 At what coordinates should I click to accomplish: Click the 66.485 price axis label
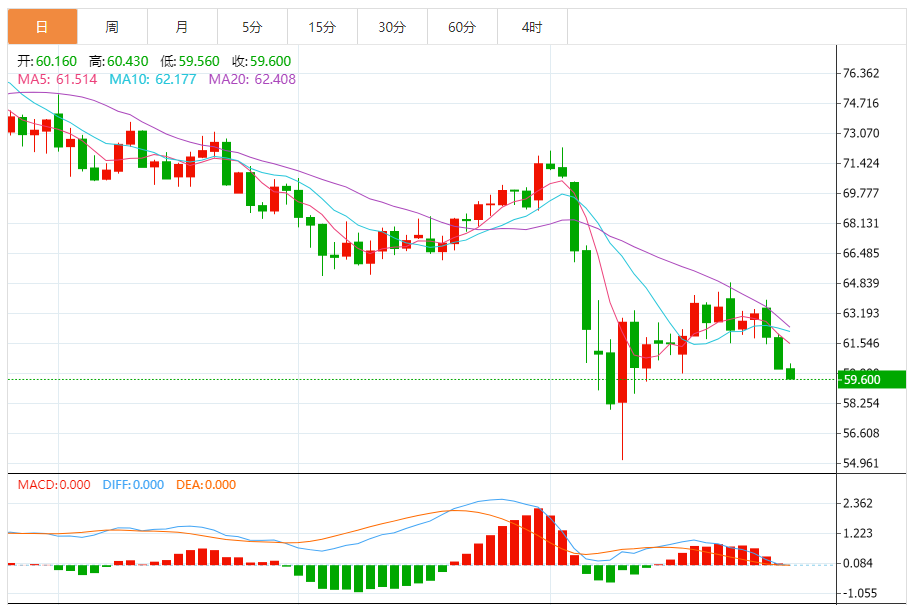click(861, 253)
